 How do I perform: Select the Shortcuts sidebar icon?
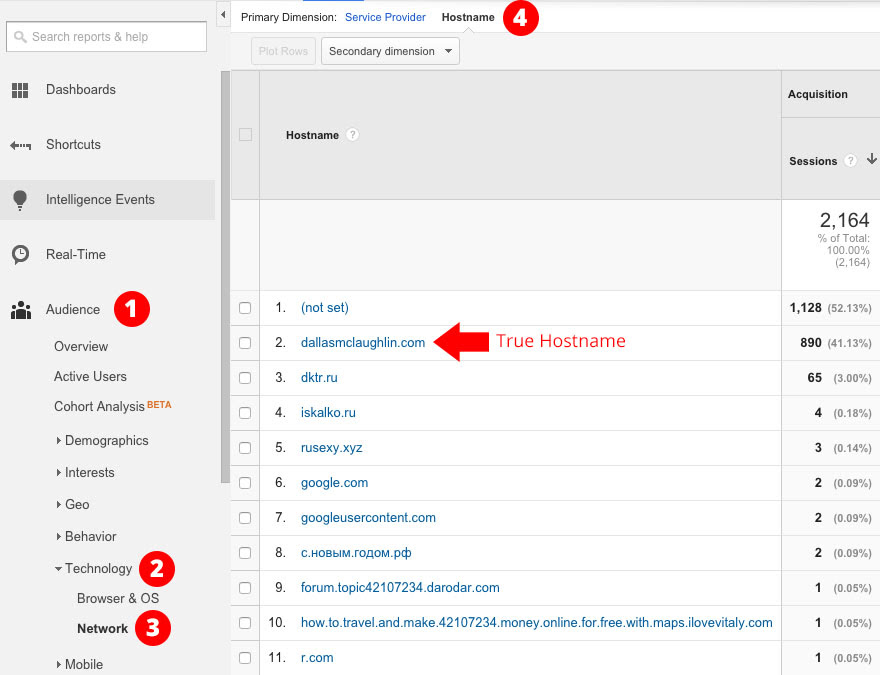[20, 144]
